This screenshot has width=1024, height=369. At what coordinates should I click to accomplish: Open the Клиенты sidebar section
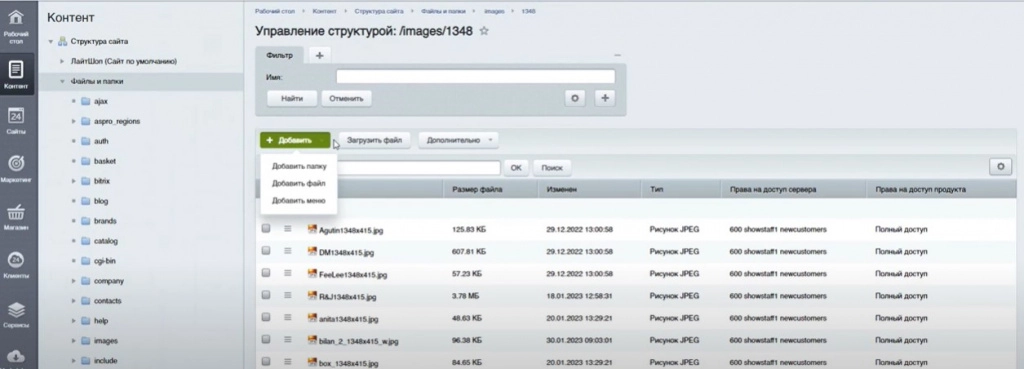[x=16, y=265]
